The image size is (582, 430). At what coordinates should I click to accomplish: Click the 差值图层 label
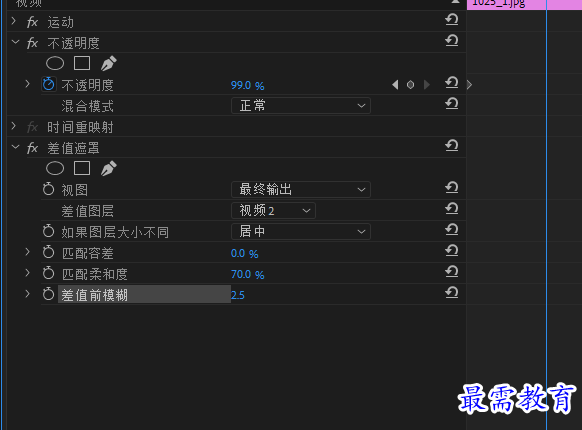pyautogui.click(x=87, y=211)
